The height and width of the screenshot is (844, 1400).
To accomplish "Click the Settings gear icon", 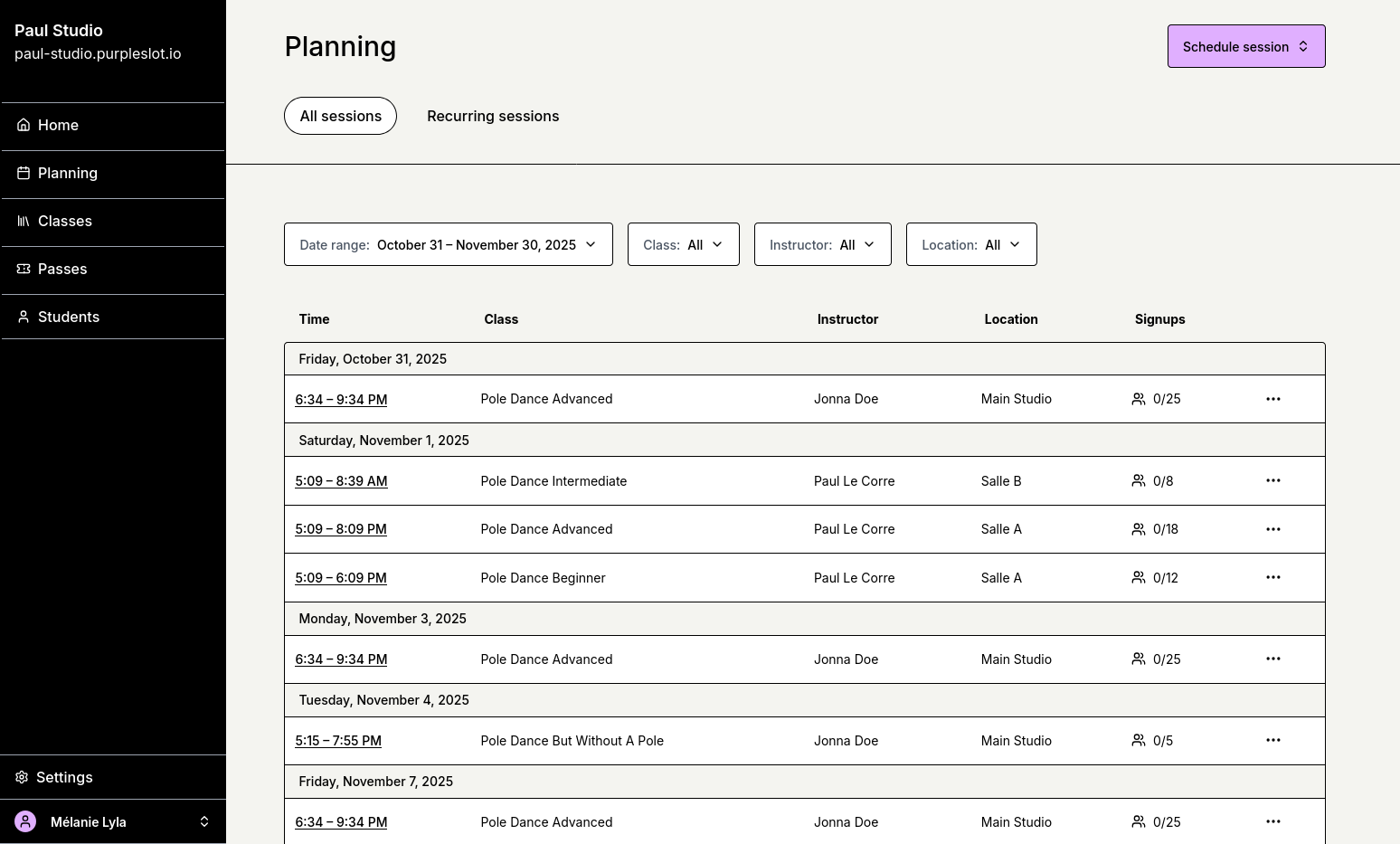I will coord(22,777).
